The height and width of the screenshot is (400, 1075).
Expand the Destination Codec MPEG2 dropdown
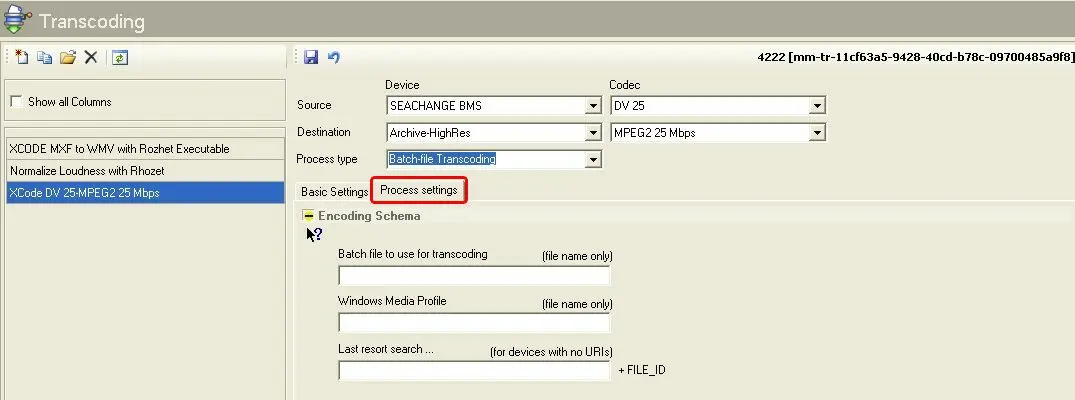tap(817, 133)
